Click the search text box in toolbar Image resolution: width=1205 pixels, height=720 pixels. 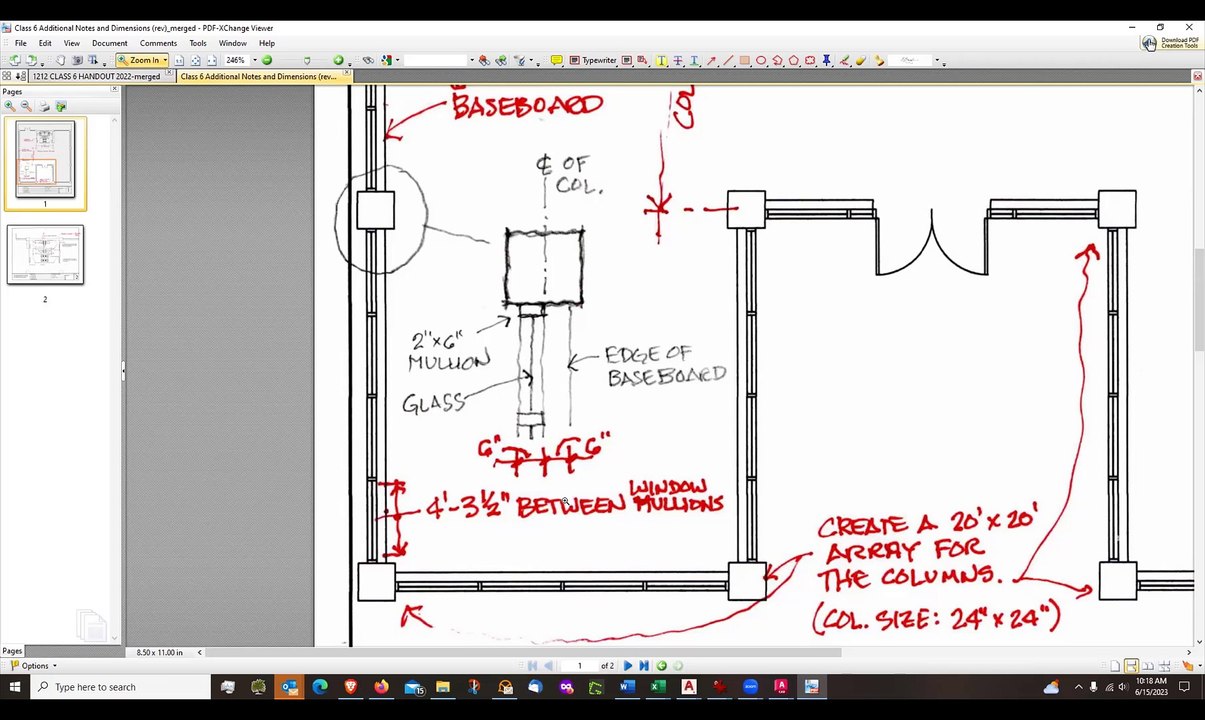click(434, 60)
